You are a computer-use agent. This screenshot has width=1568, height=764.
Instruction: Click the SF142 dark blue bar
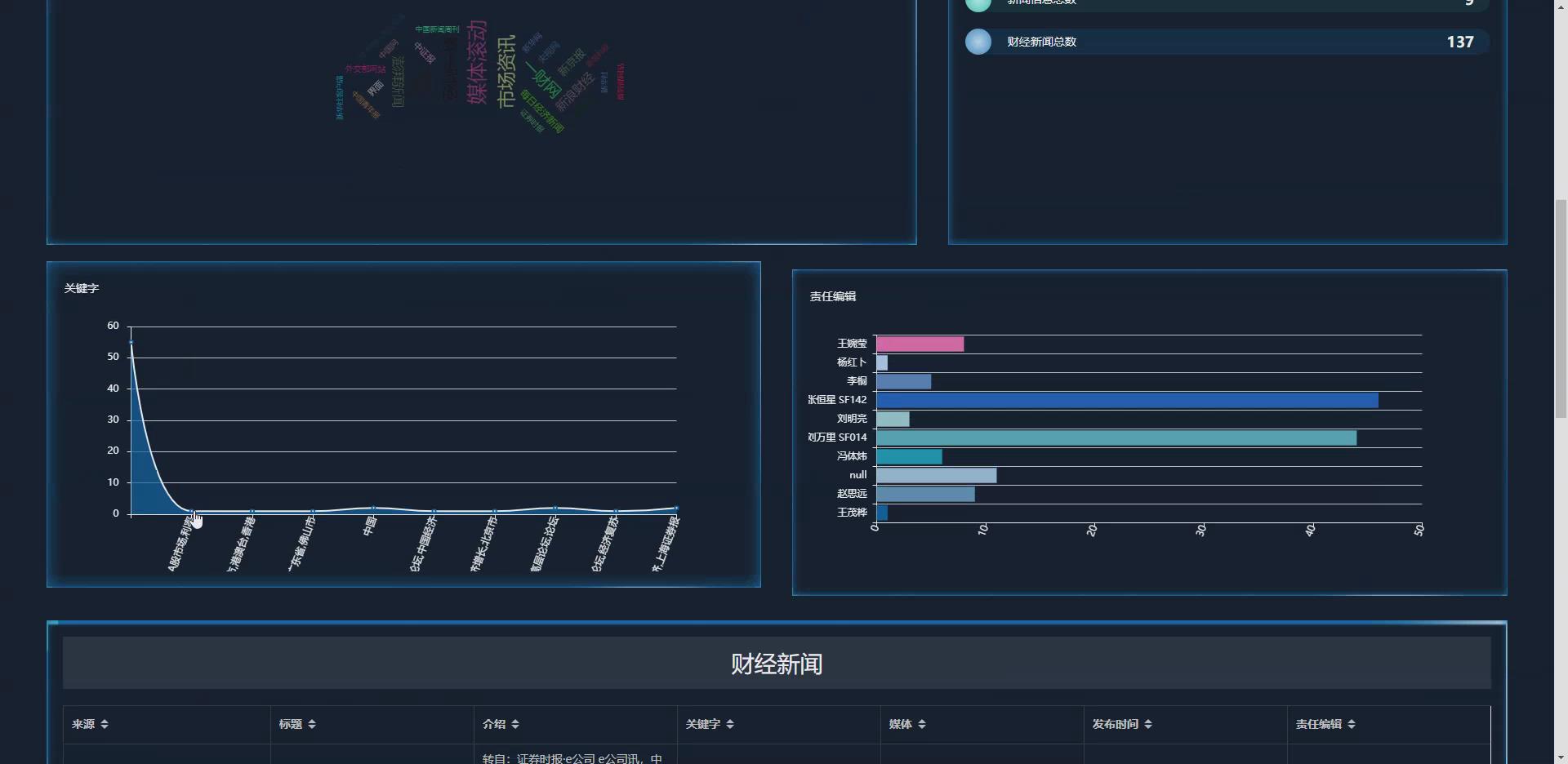tap(1127, 400)
